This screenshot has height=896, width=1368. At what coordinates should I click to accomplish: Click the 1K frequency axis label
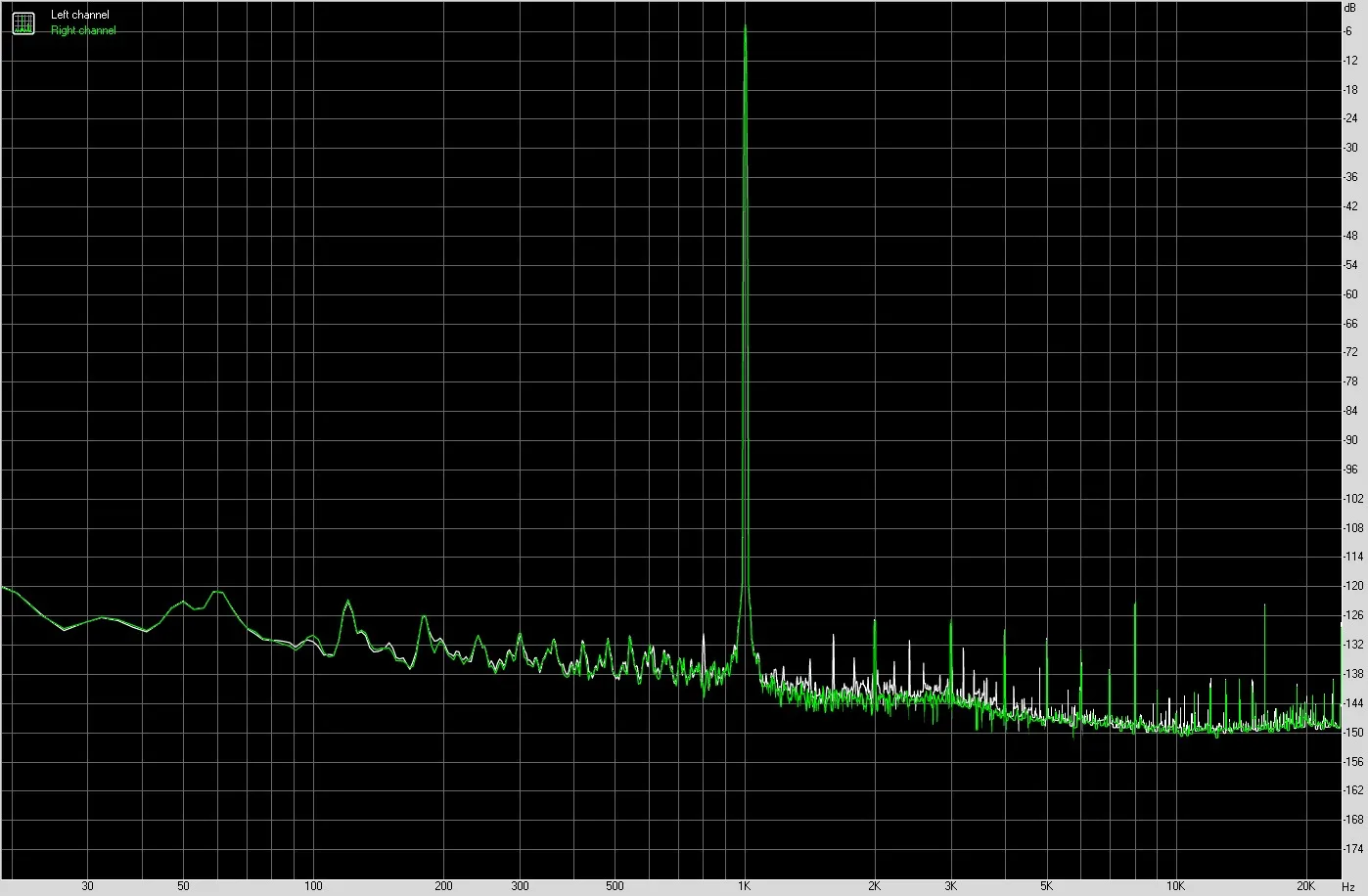tap(744, 886)
